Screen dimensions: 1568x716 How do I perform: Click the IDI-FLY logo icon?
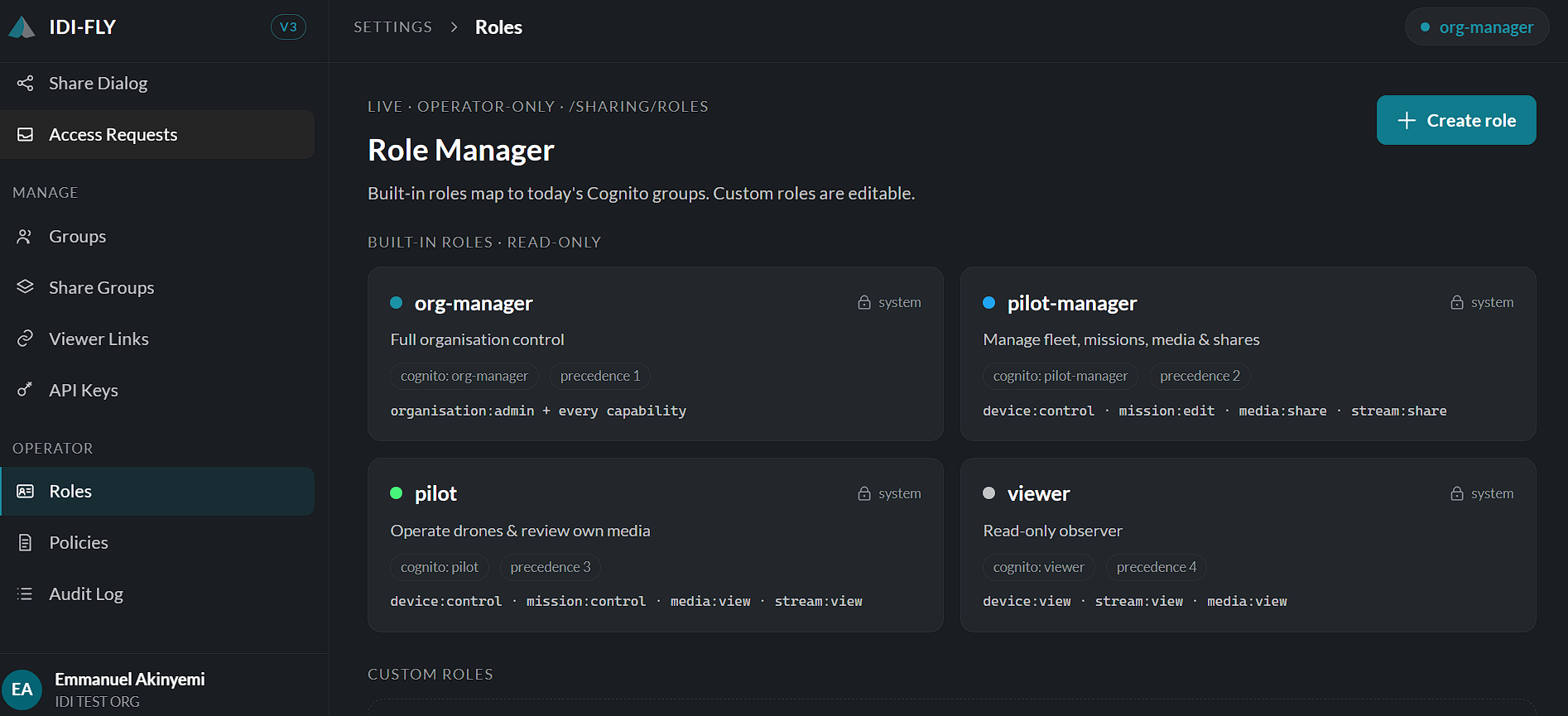(x=22, y=27)
